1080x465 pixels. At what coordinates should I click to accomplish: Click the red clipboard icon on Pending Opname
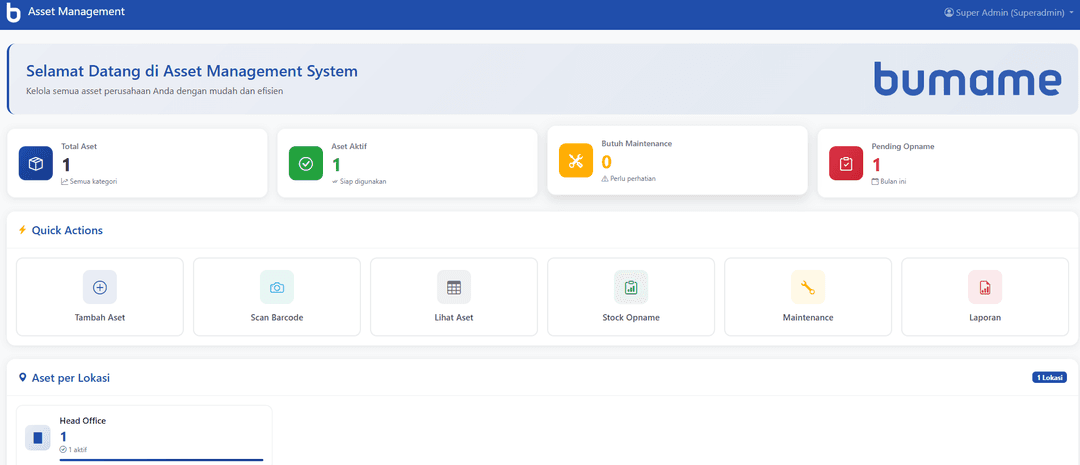pyautogui.click(x=846, y=163)
